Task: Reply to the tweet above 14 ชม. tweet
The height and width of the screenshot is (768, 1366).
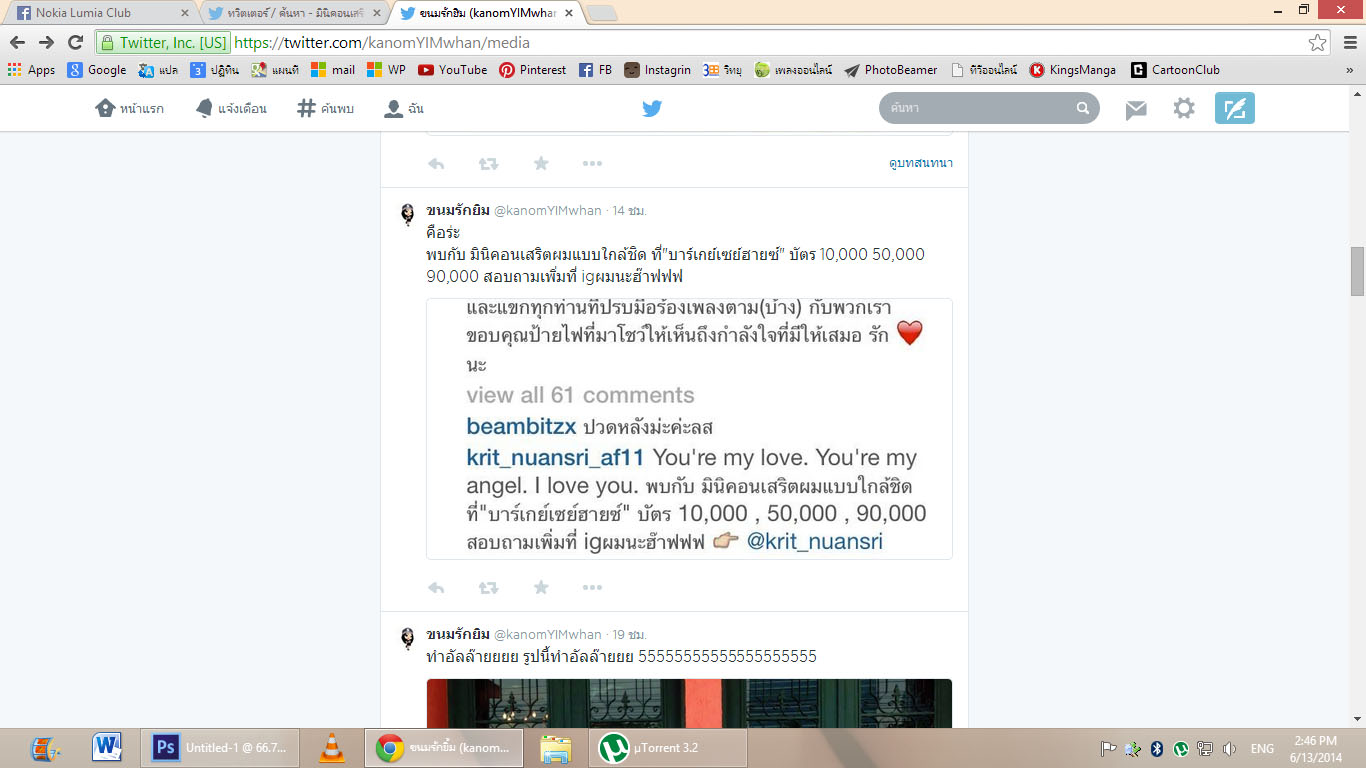Action: pyautogui.click(x=436, y=164)
